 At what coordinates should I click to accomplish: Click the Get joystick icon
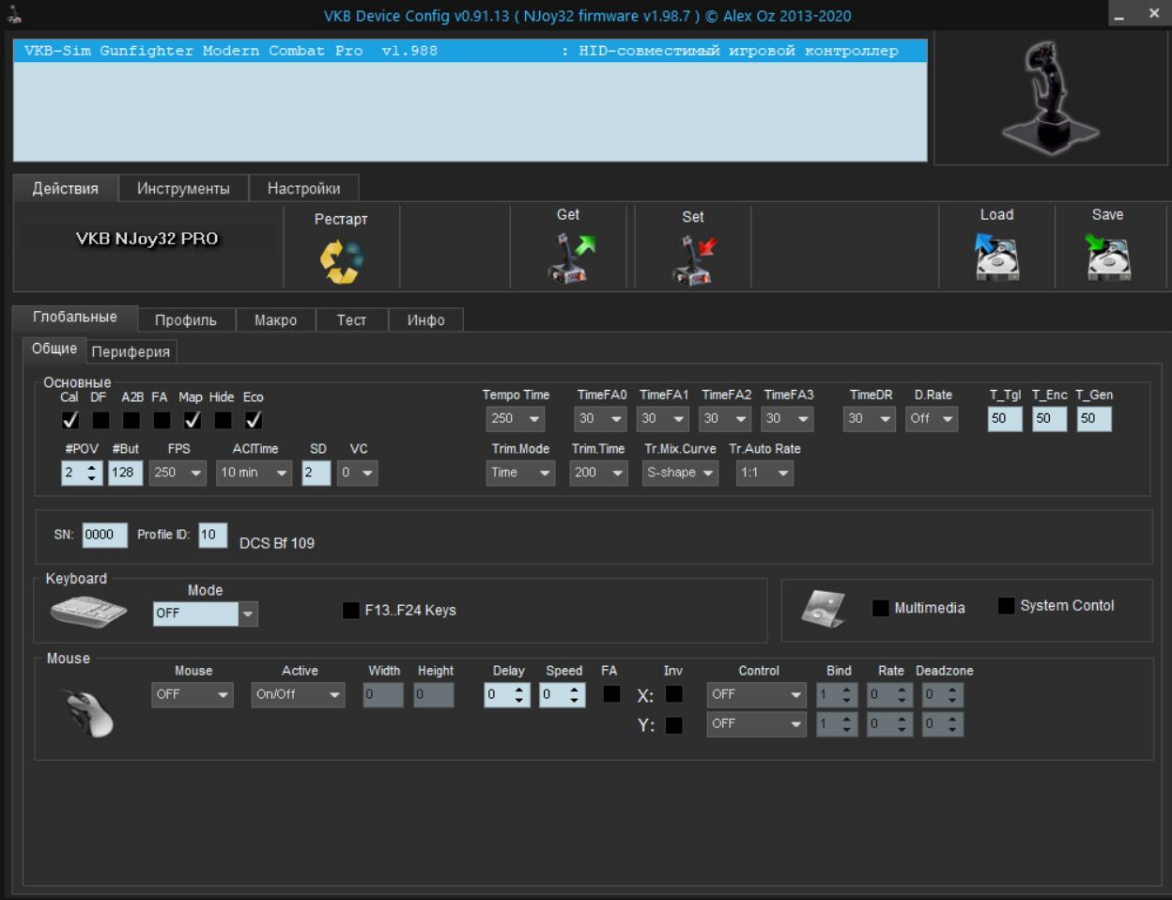click(570, 258)
